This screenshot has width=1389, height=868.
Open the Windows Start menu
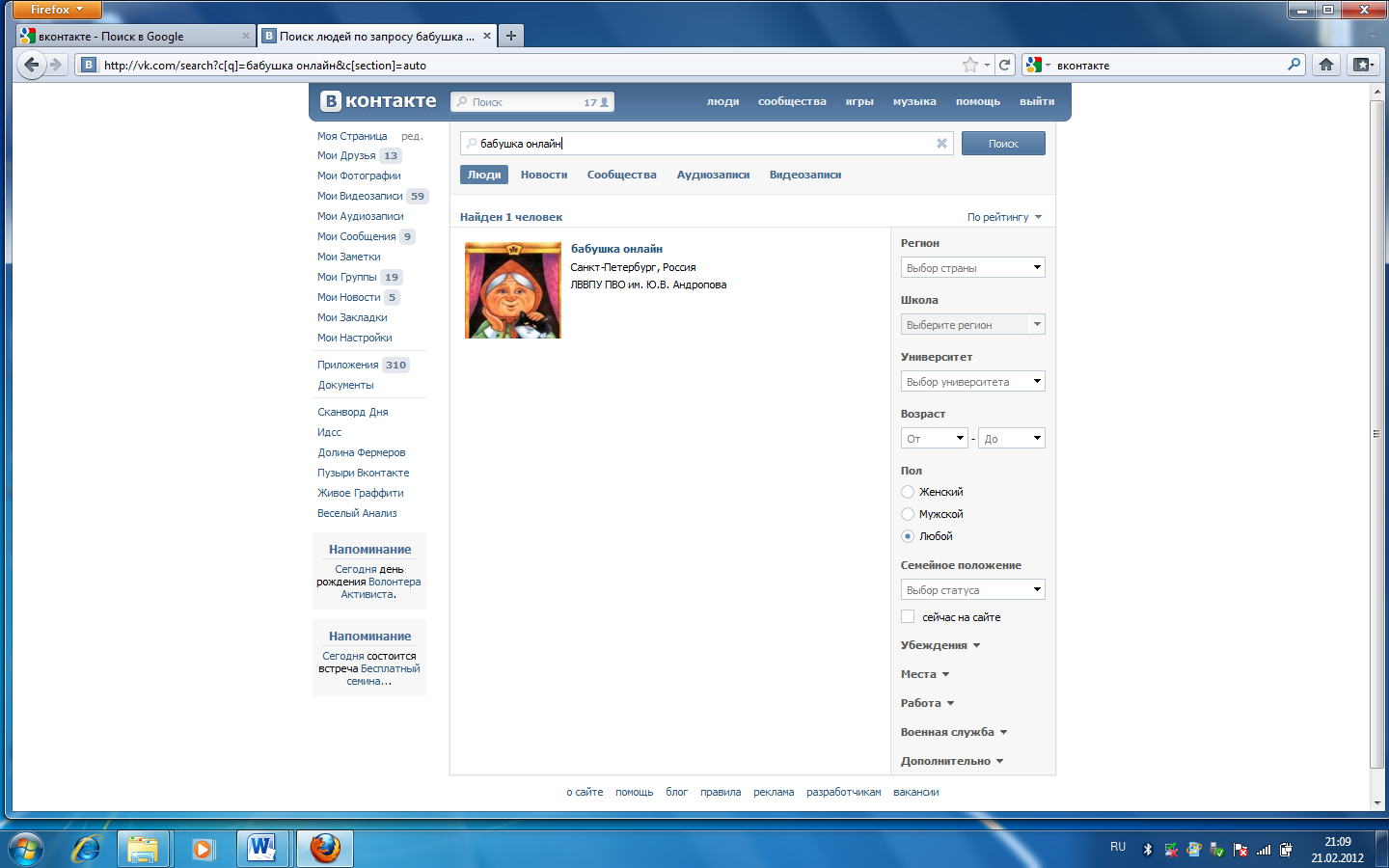point(25,849)
